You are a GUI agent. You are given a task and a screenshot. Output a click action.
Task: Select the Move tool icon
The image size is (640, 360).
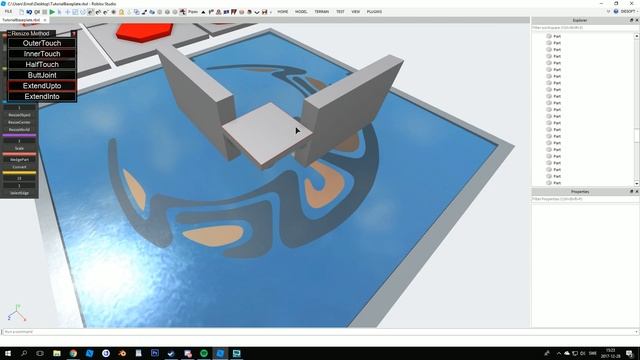[x=68, y=12]
